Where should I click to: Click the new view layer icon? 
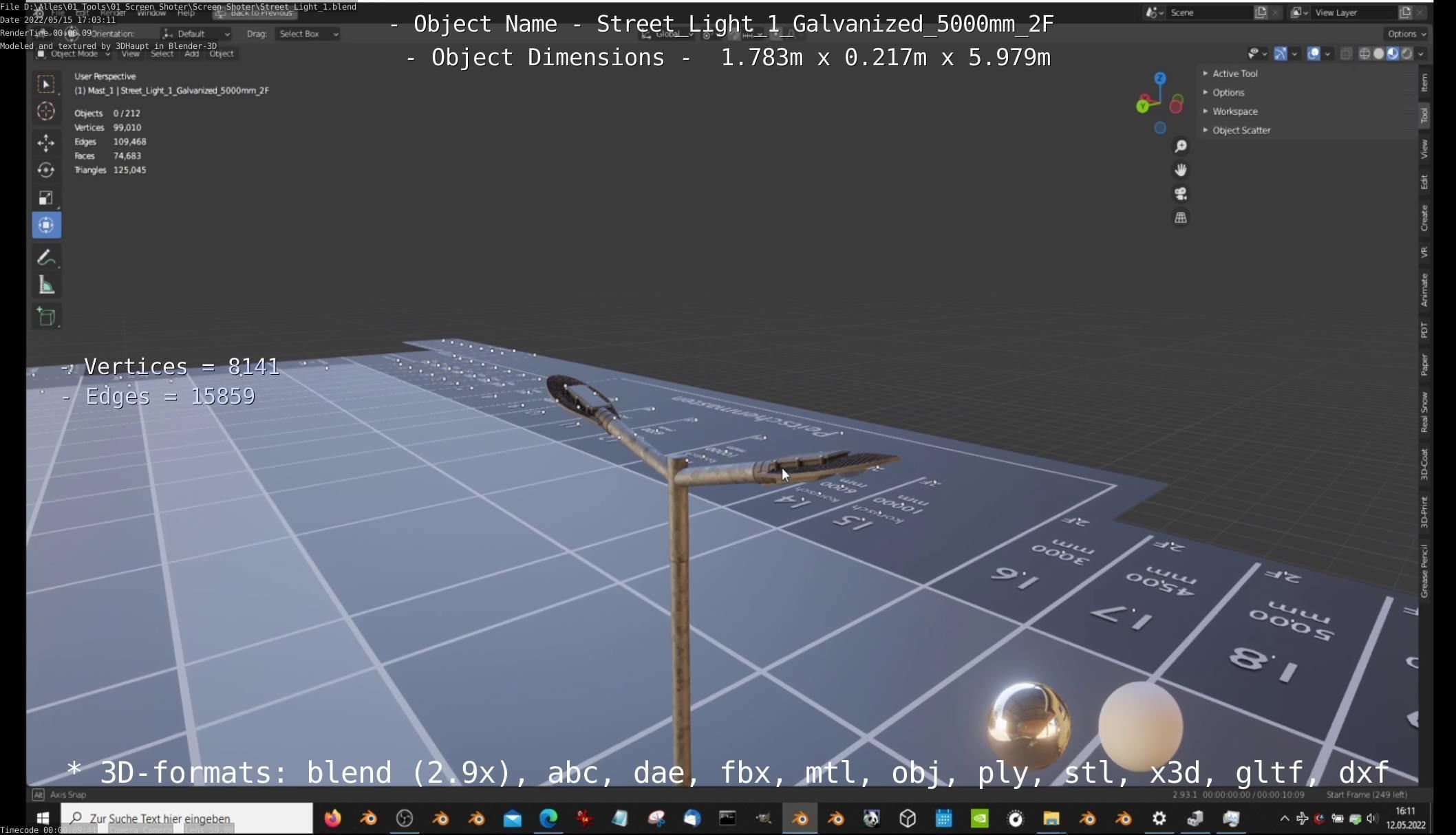tap(1405, 12)
